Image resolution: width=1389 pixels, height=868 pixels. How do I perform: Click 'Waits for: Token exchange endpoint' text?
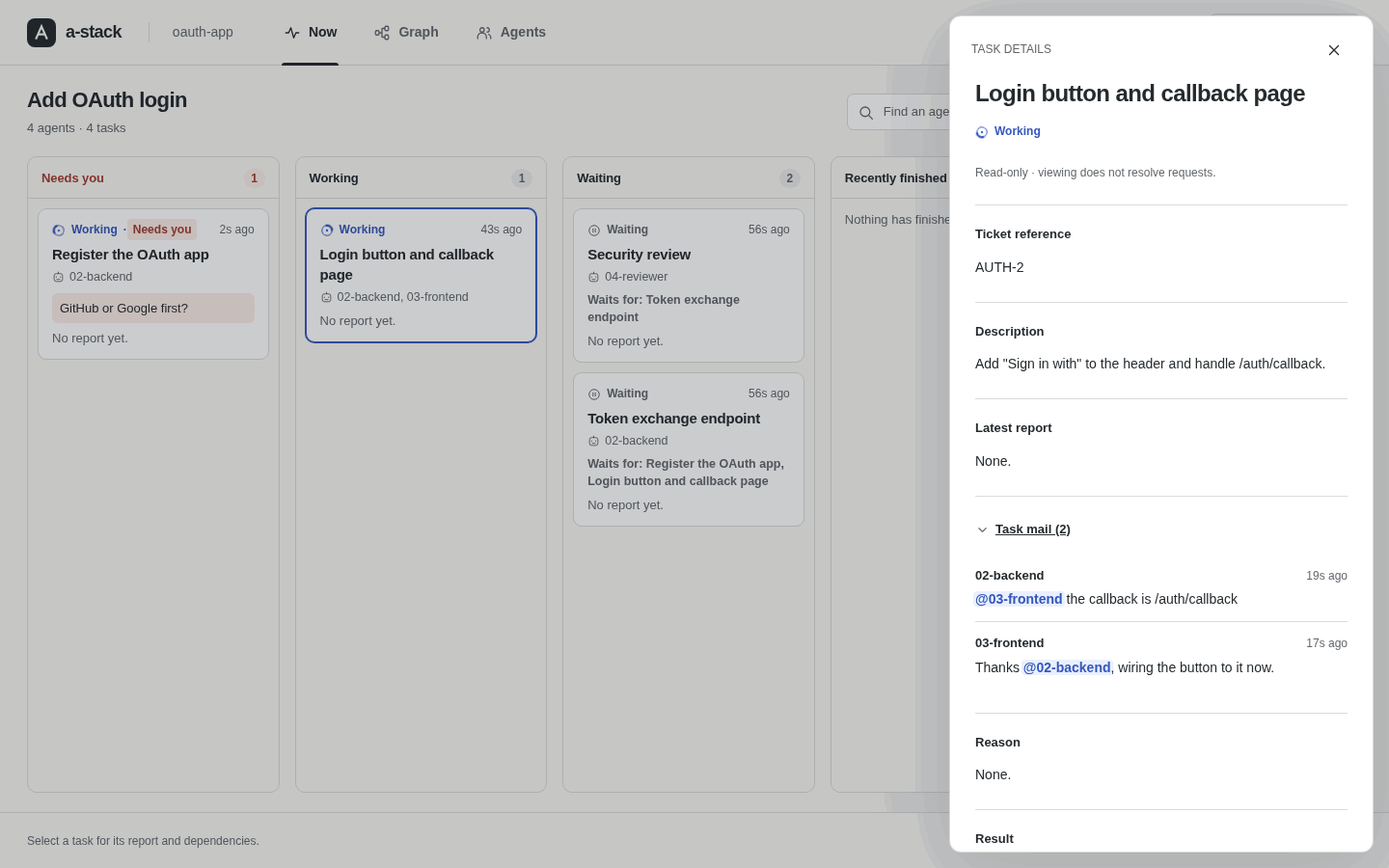(x=664, y=309)
